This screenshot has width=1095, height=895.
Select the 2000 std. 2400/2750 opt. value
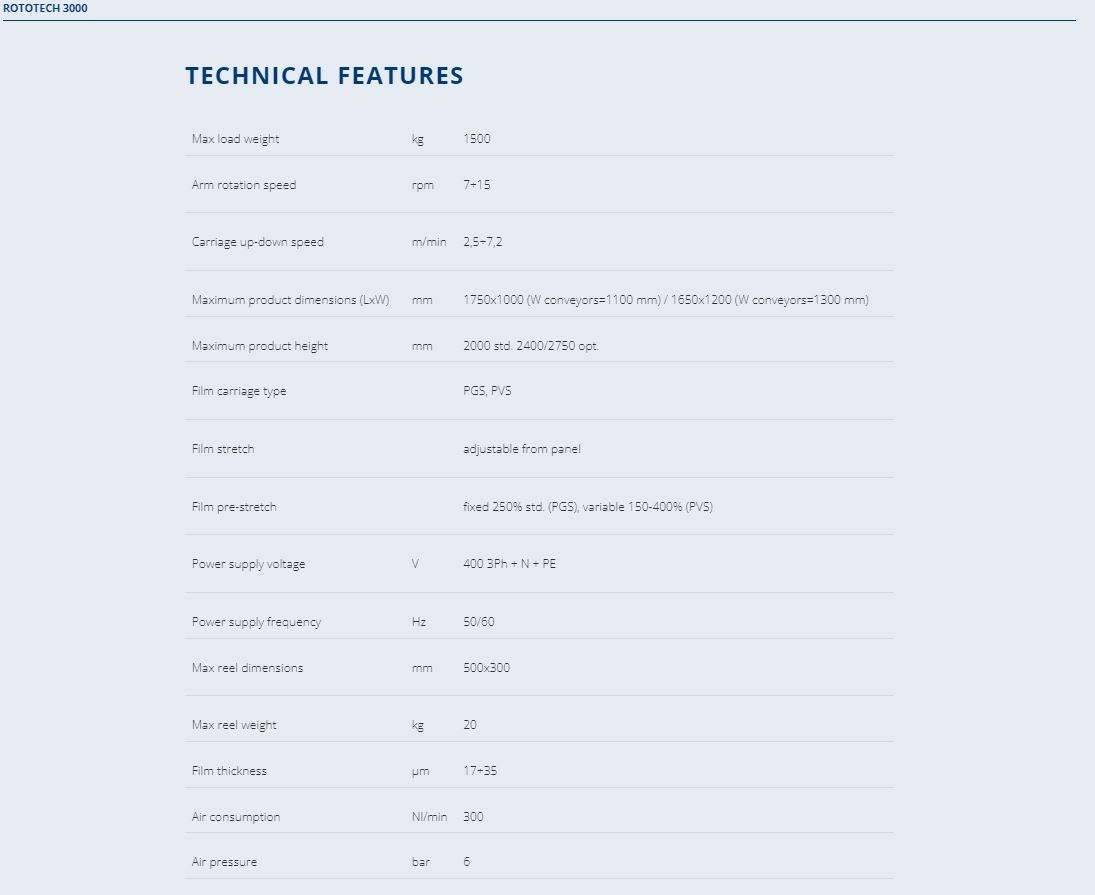click(531, 346)
